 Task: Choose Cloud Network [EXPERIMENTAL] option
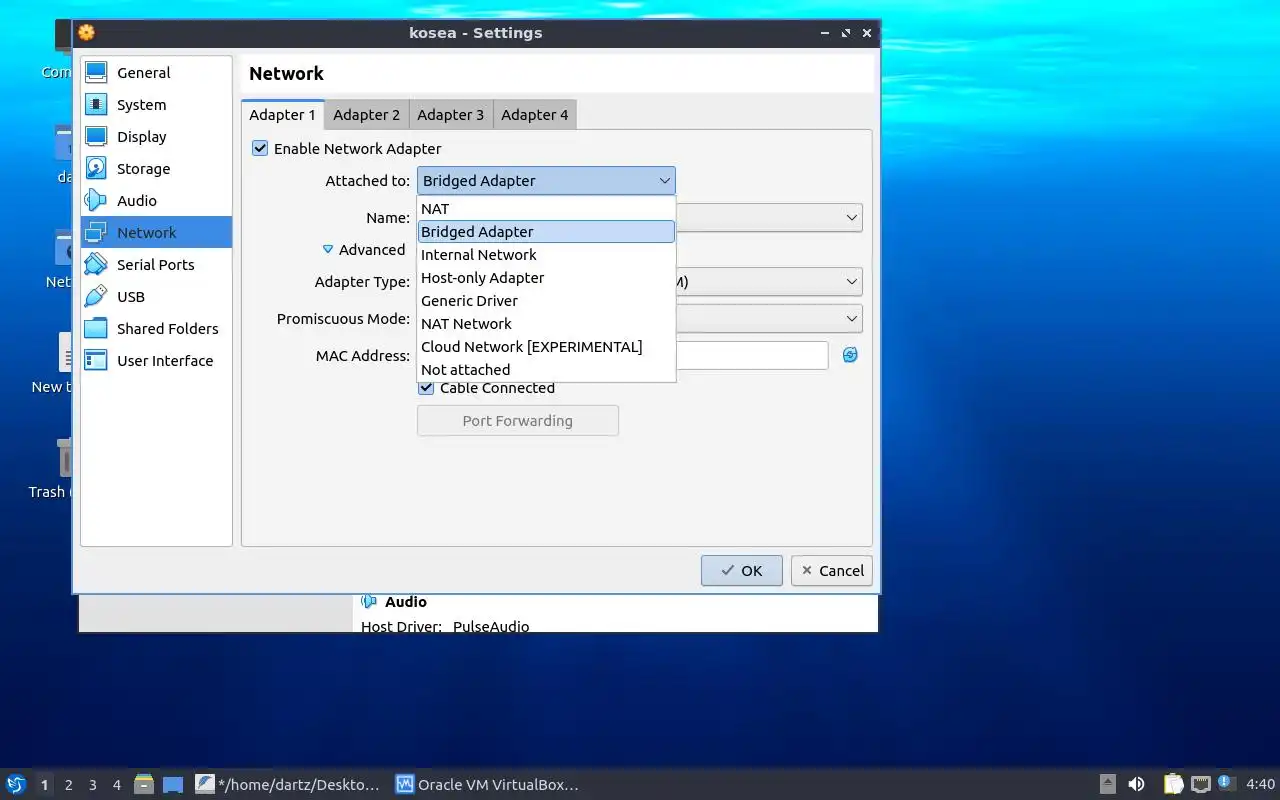[x=546, y=347]
